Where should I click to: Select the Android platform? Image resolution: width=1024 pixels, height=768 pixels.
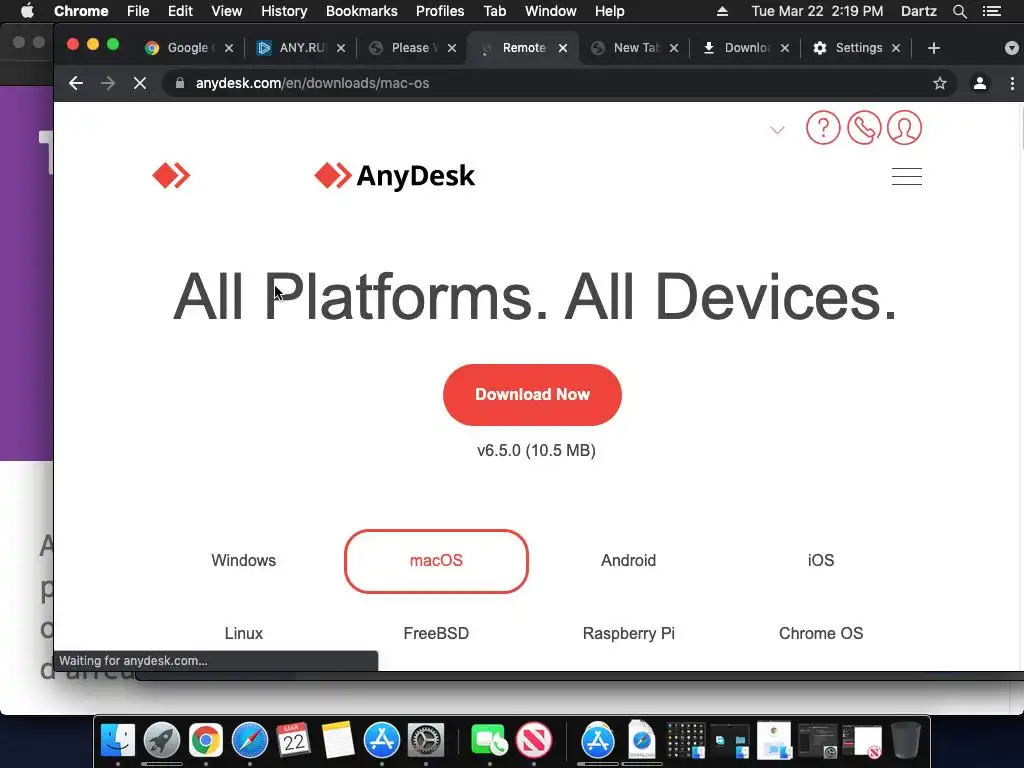click(628, 560)
